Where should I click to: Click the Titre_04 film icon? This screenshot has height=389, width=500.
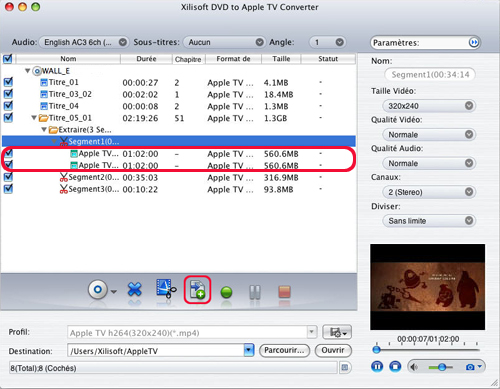(x=44, y=106)
